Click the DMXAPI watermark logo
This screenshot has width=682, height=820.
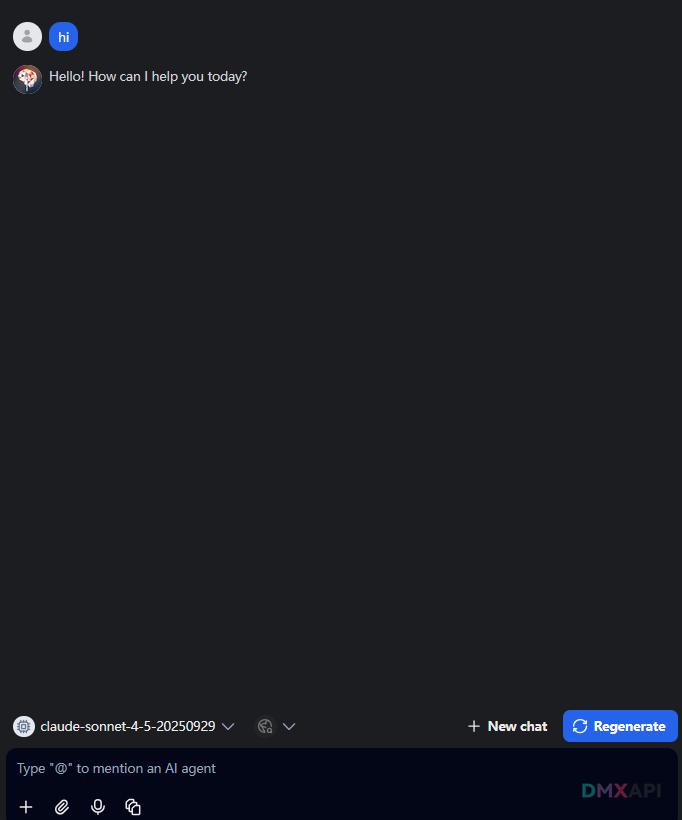[x=621, y=790]
